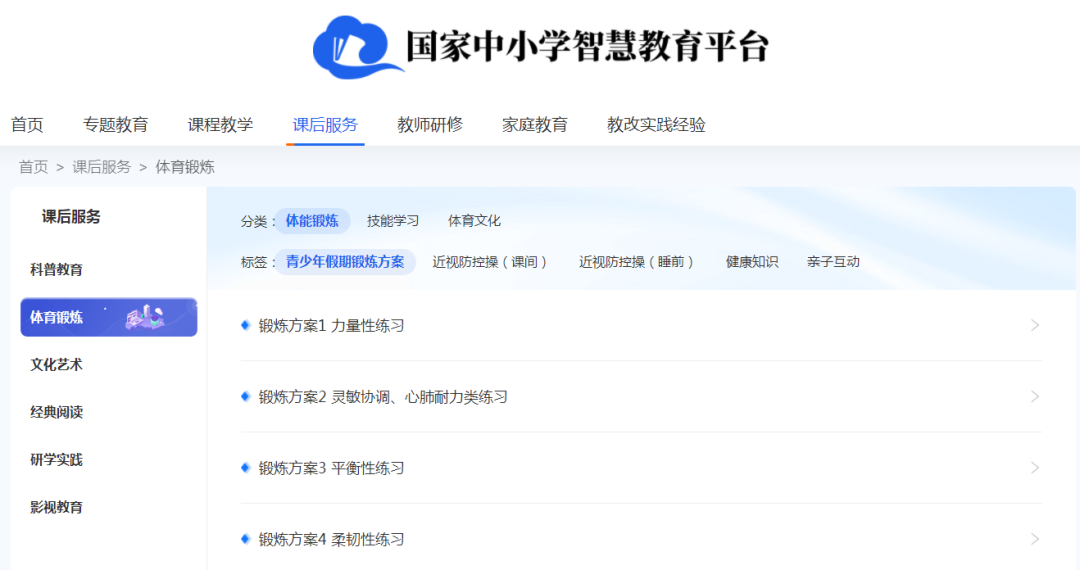
Task: Choose the 技能学习 category filter
Action: coord(393,221)
